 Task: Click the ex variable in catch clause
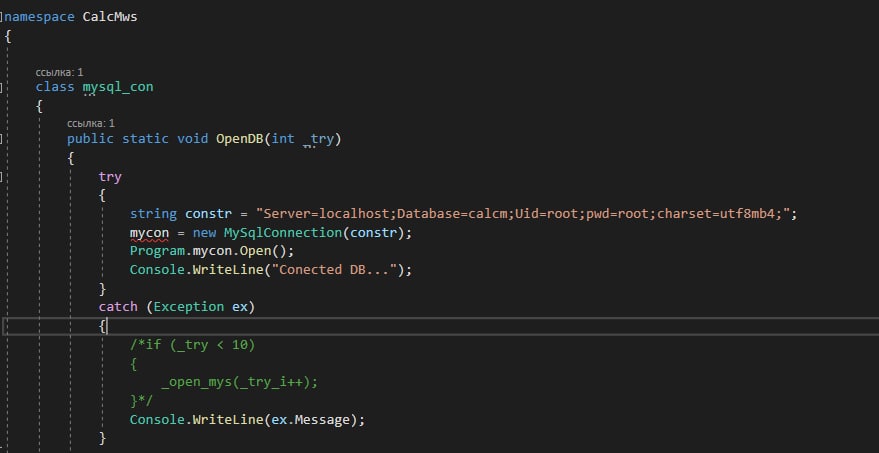click(x=239, y=307)
